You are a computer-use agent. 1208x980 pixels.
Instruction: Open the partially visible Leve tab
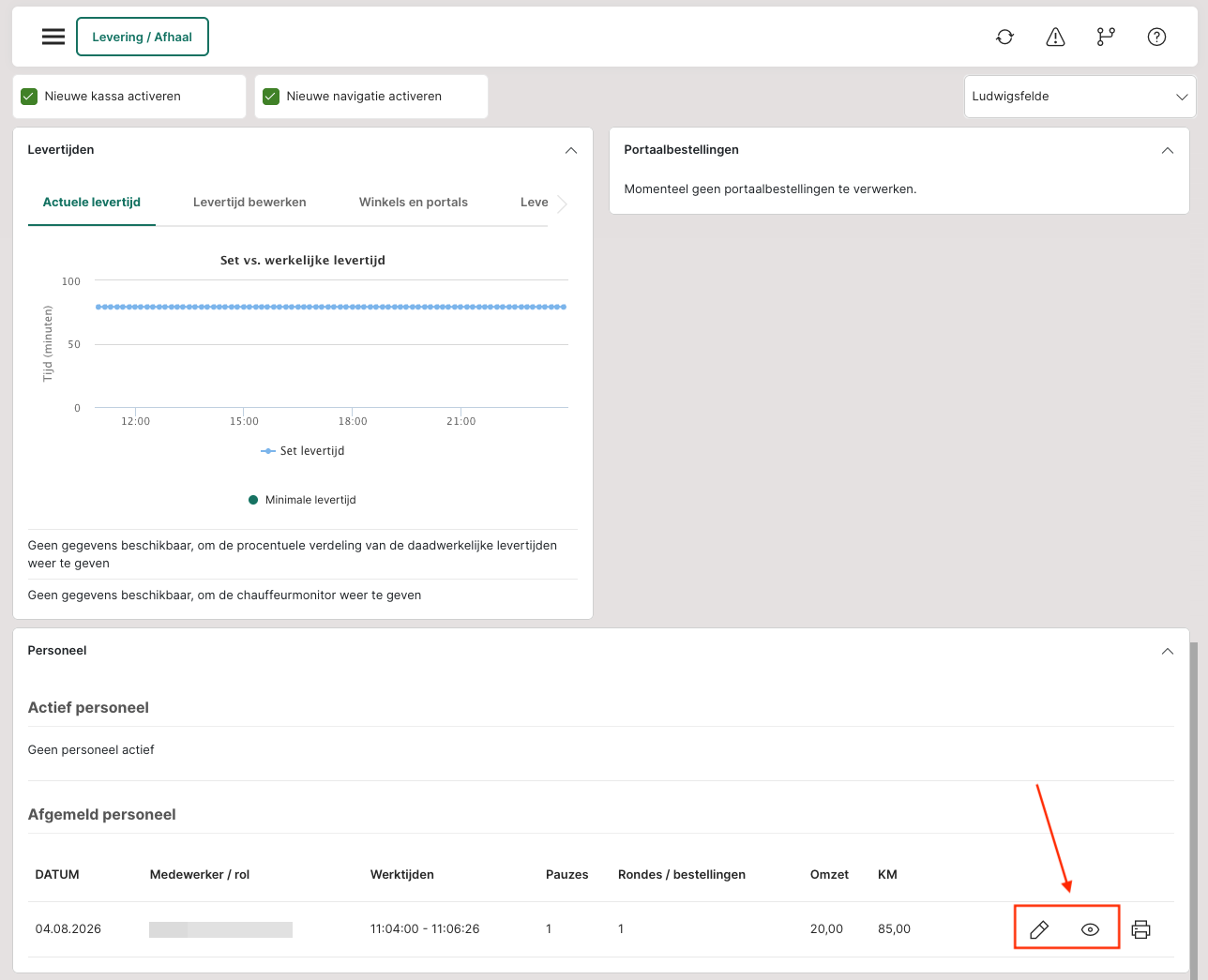[535, 203]
